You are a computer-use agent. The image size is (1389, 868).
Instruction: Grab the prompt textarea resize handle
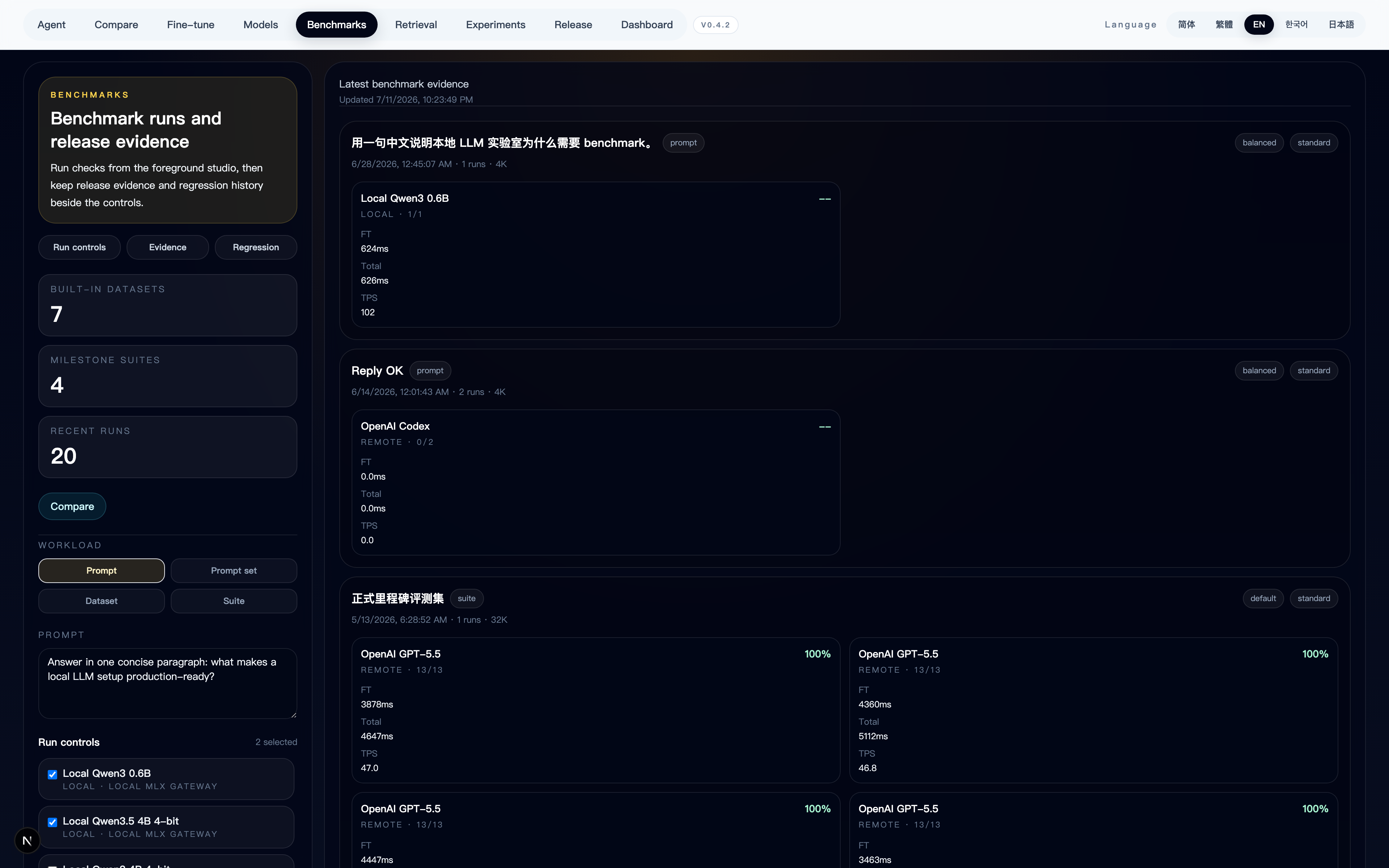293,715
